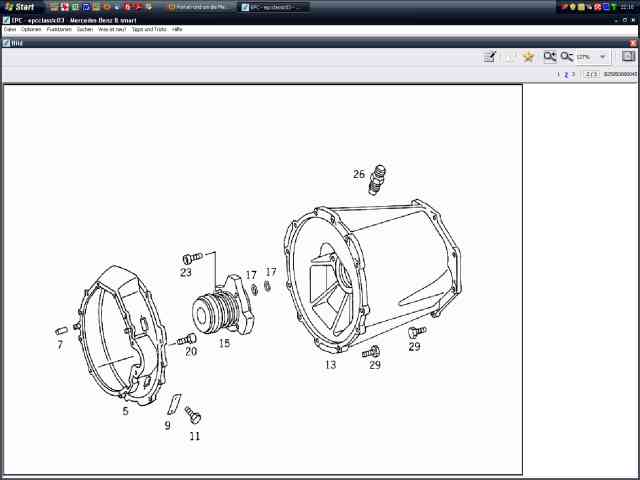Close the Bild panel
The image size is (640, 480).
(633, 43)
